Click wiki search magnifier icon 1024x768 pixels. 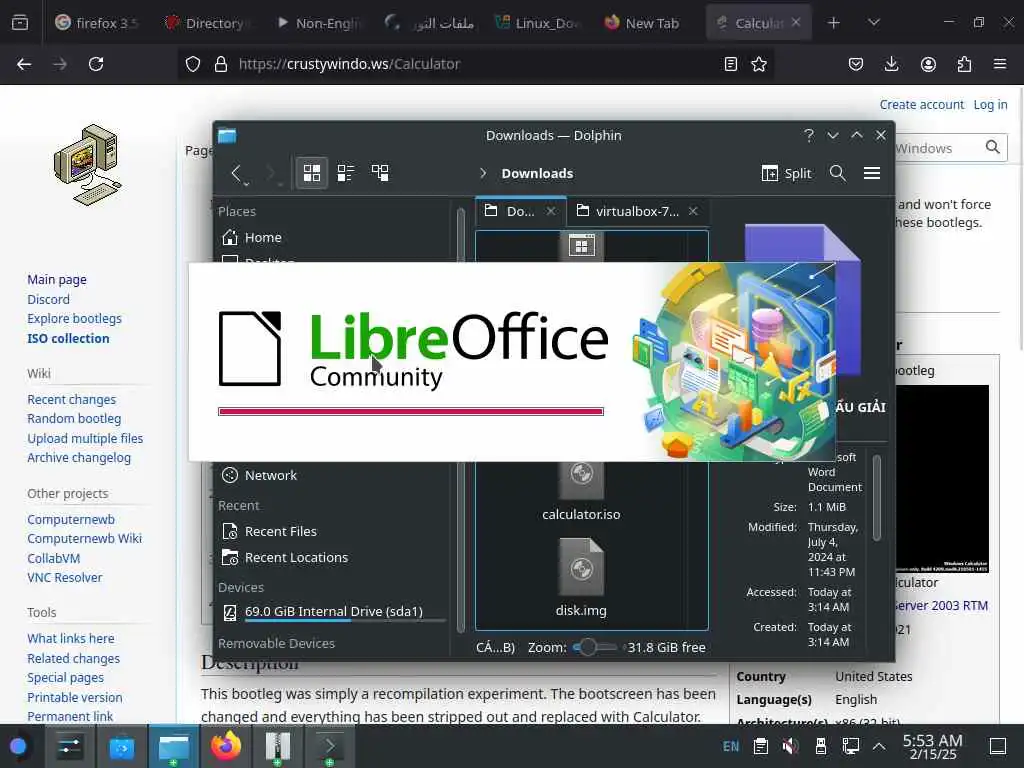993,148
